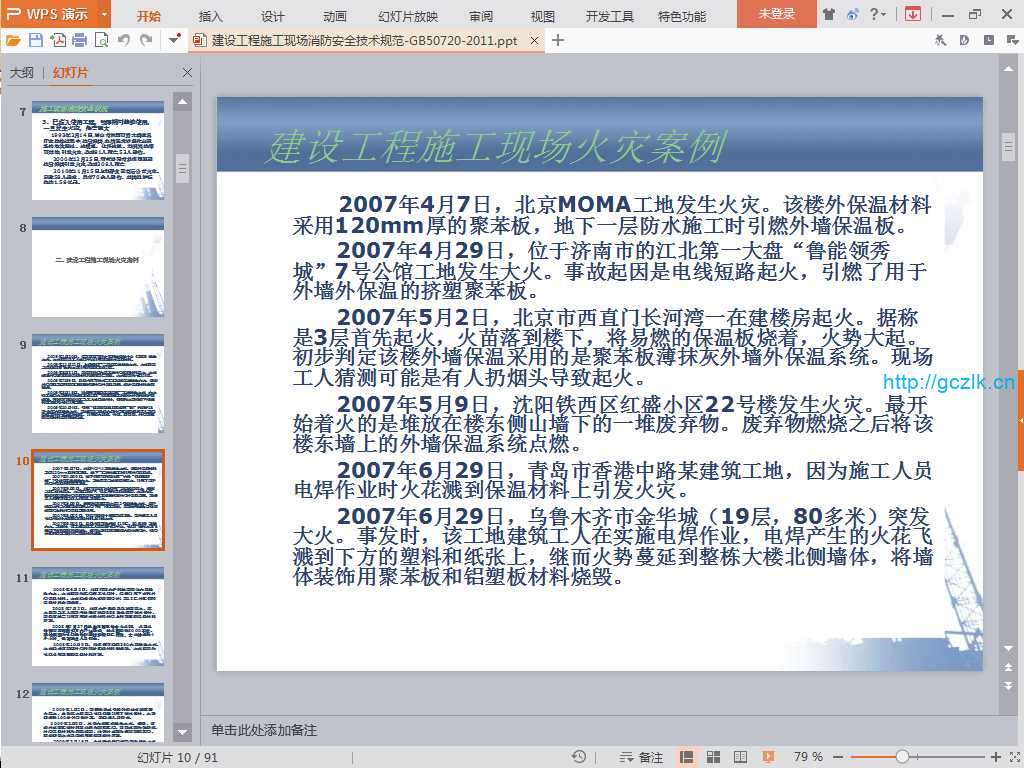Viewport: 1024px width, 768px height.
Task: Click the Print Preview icon
Action: coord(101,40)
